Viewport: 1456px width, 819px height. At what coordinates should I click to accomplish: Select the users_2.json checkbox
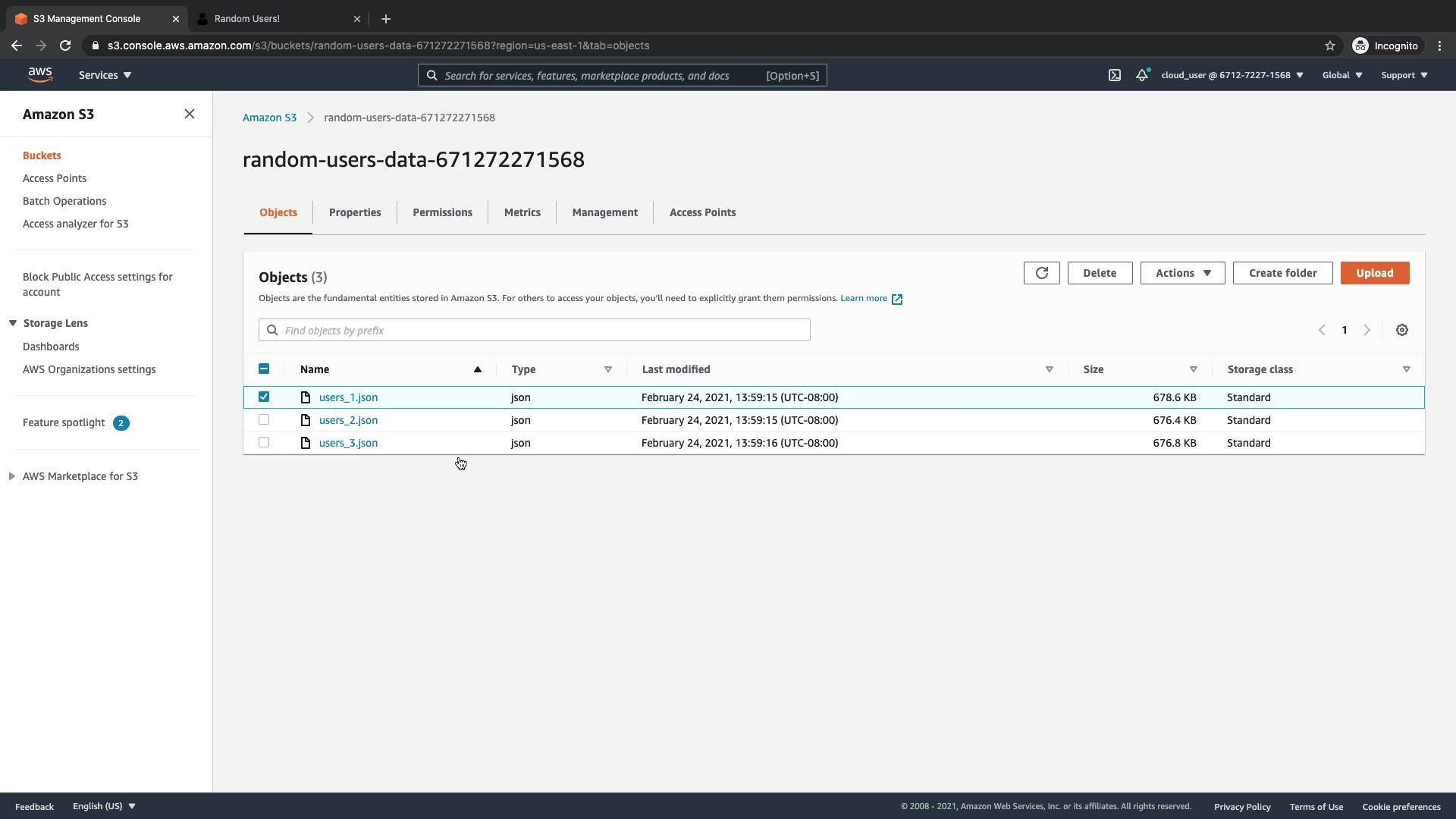(x=264, y=419)
